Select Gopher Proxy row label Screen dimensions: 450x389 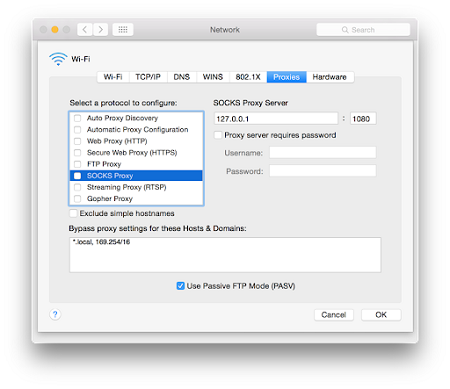(x=110, y=199)
